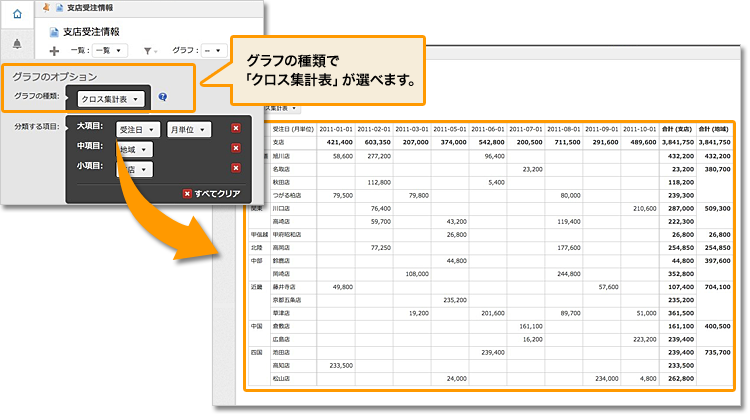Open notifications via the bell icon
Screen dimensions: 750x420
click(16, 44)
